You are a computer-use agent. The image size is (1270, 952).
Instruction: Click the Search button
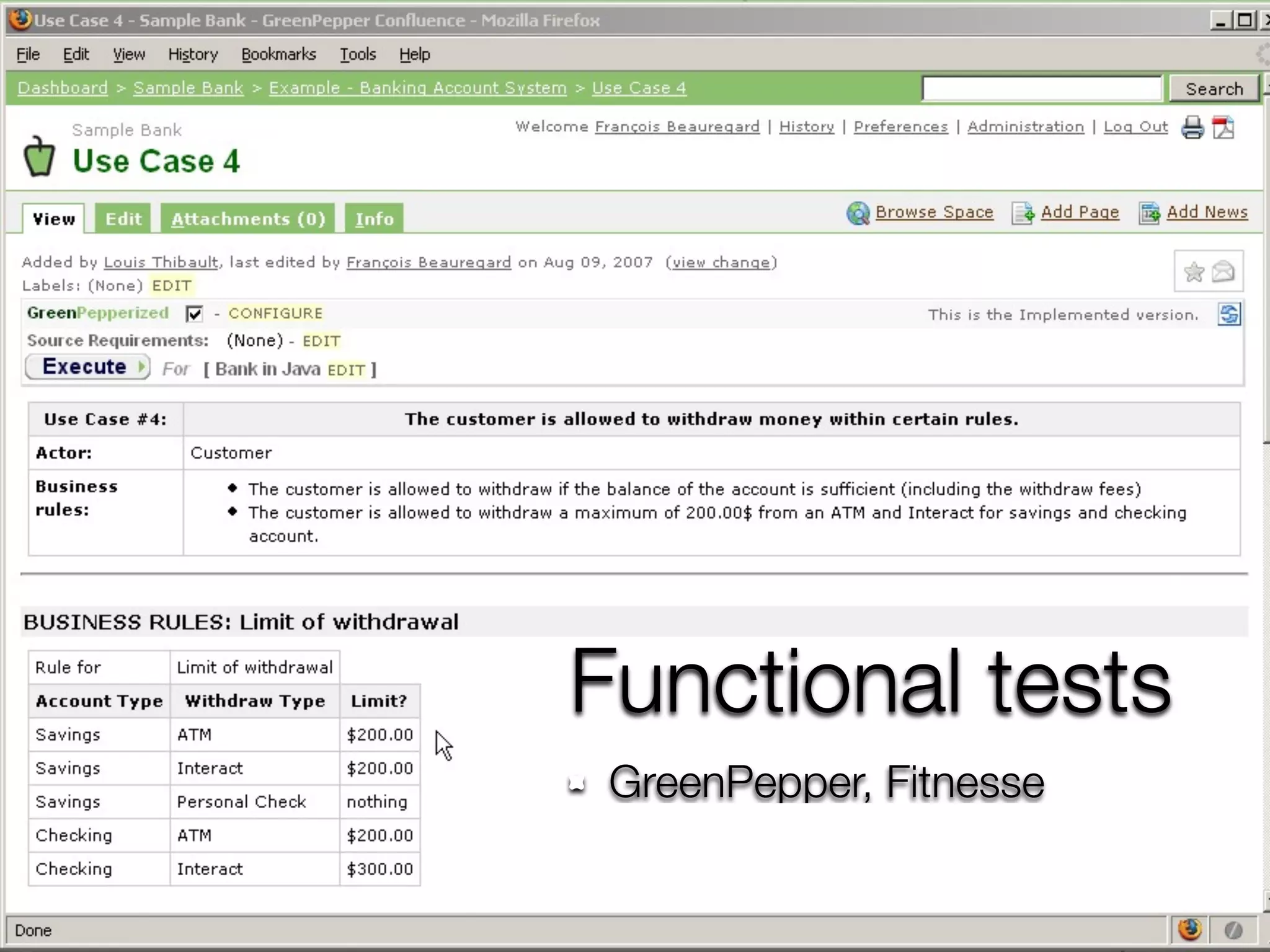pos(1214,89)
